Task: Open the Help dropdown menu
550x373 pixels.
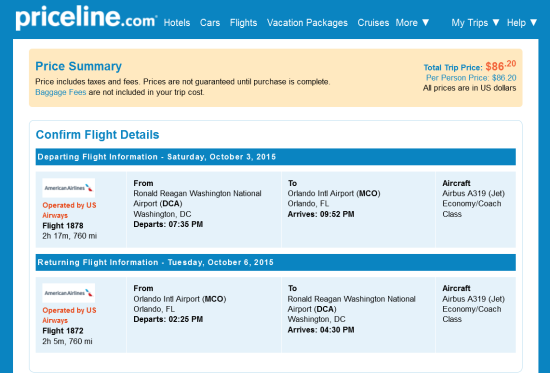Action: pyautogui.click(x=522, y=23)
